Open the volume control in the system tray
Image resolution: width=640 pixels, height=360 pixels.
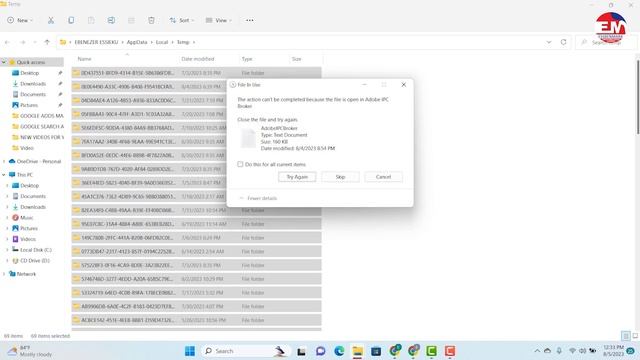(x=582, y=351)
